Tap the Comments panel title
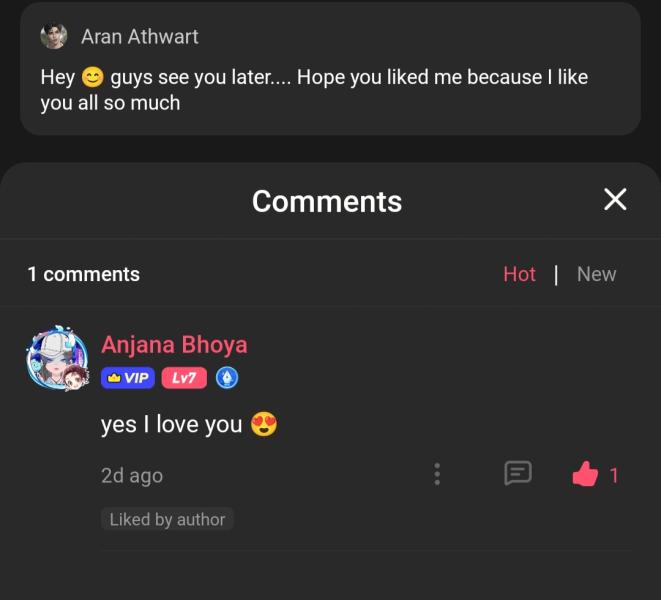Image resolution: width=661 pixels, height=600 pixels. 327,202
